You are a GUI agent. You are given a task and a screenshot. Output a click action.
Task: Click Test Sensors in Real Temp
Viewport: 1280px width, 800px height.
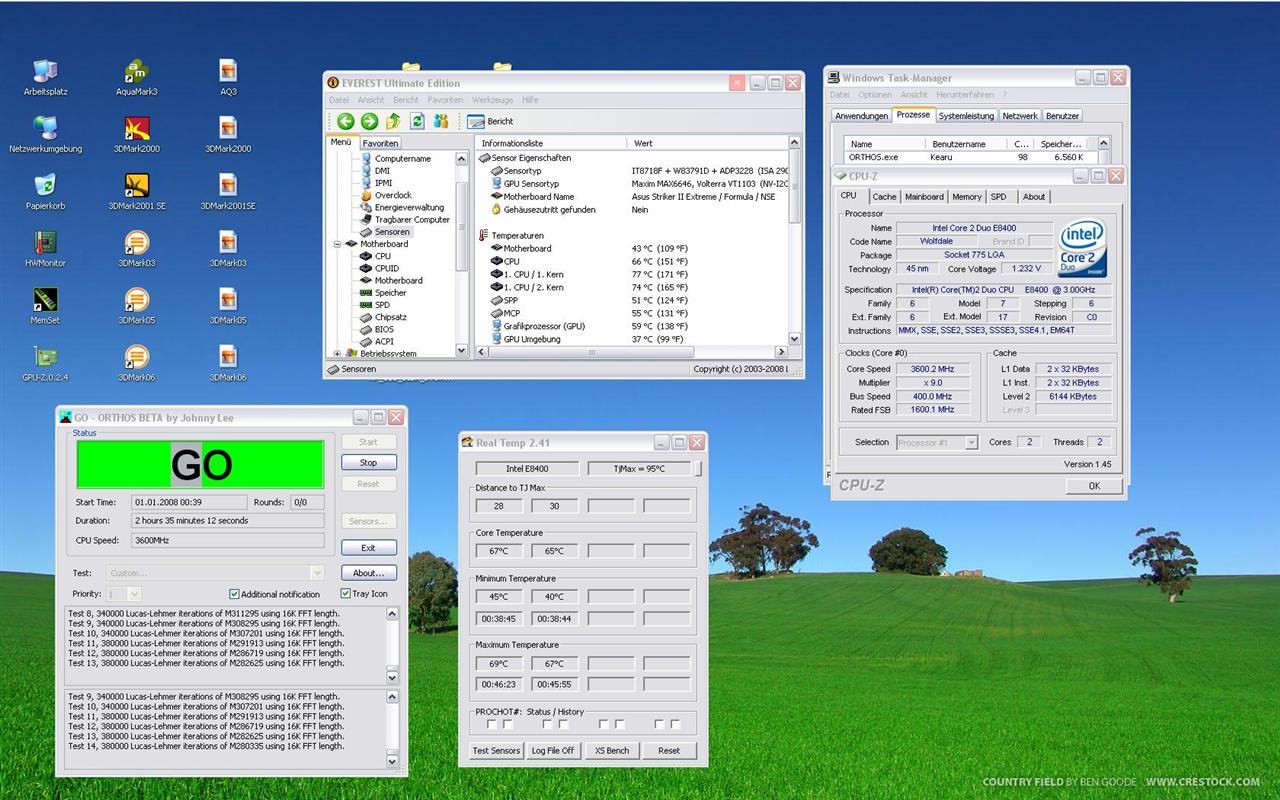pyautogui.click(x=496, y=750)
